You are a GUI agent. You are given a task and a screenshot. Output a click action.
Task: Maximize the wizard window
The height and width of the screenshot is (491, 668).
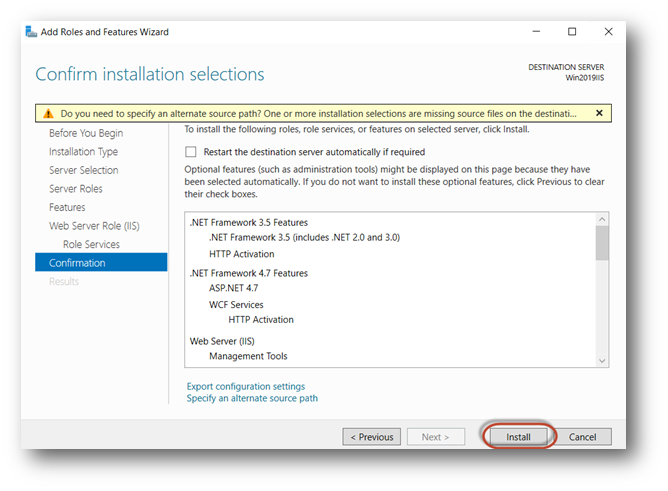(x=572, y=32)
